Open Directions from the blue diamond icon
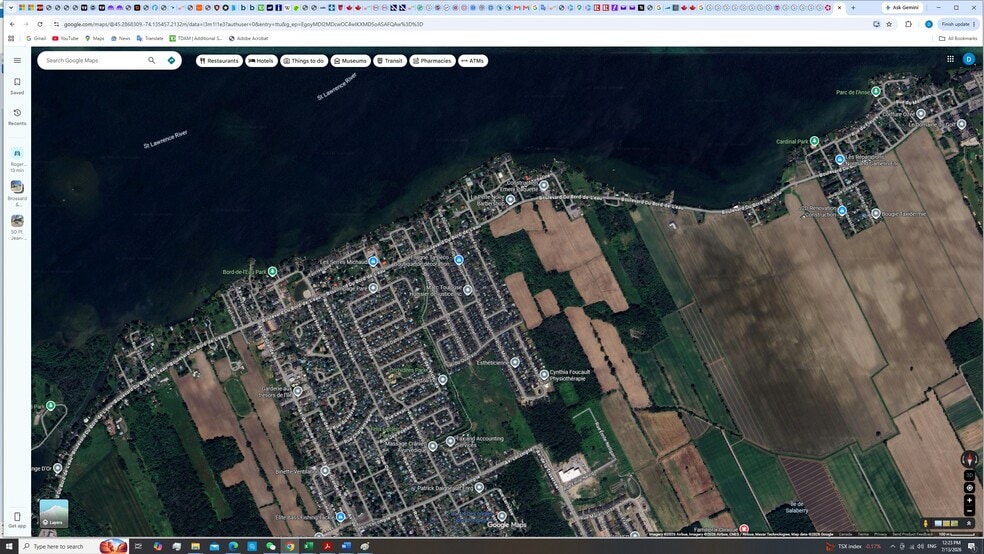 coord(171,60)
